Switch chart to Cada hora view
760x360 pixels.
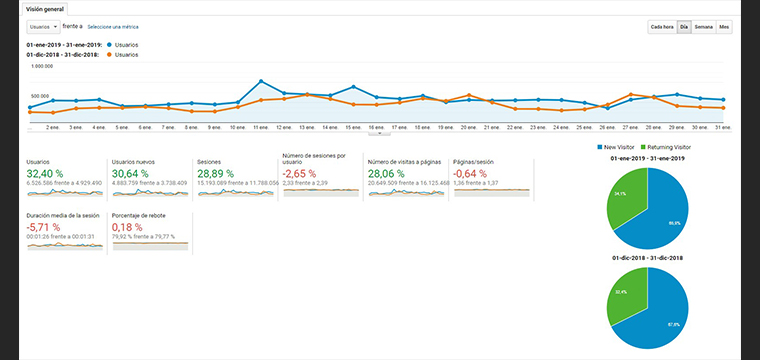click(x=662, y=27)
